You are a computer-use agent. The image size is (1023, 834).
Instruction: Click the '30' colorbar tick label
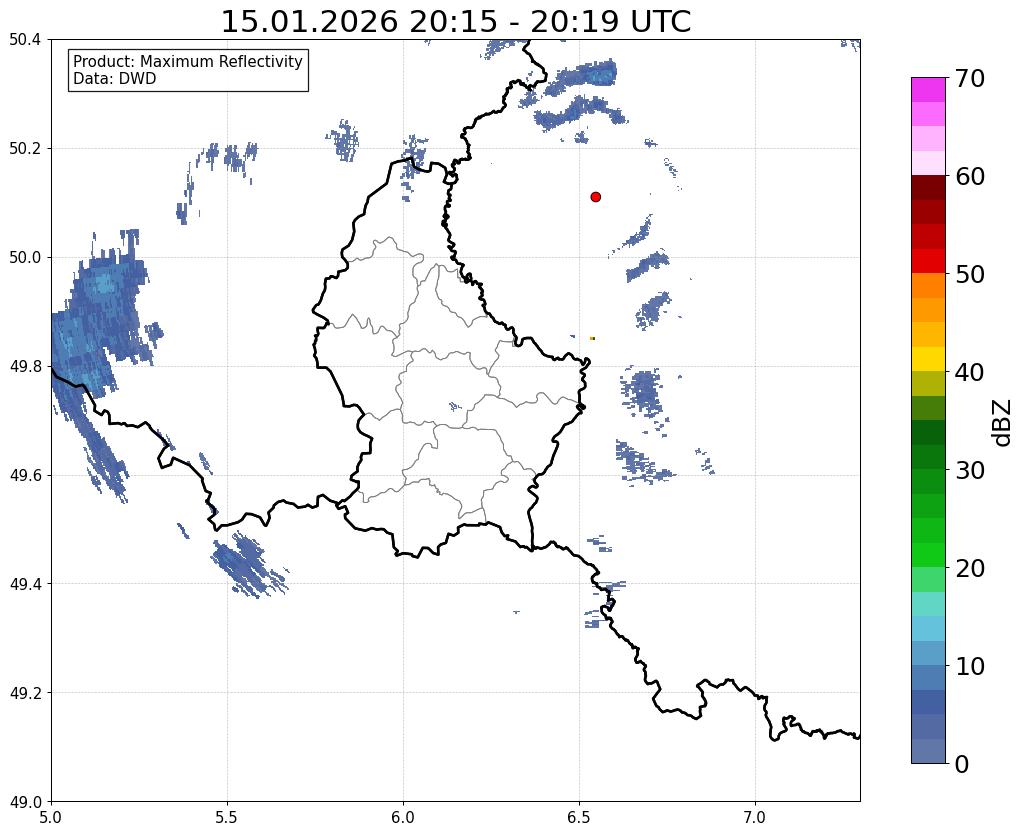(x=970, y=470)
